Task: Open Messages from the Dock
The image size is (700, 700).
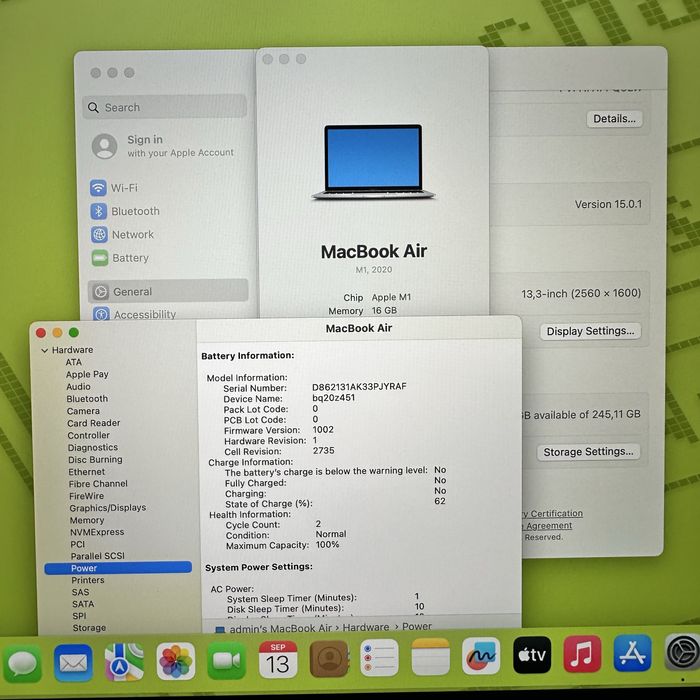Action: pos(22,663)
